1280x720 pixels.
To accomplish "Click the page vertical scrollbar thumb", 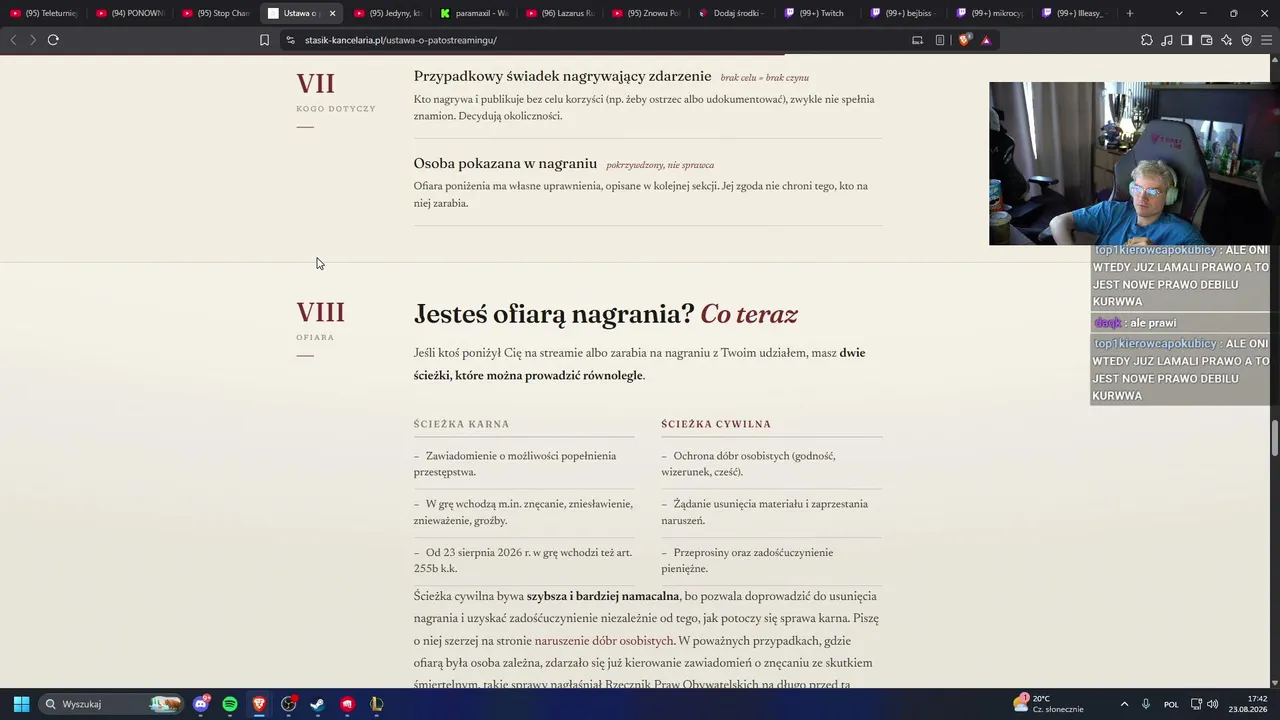I will [1275, 437].
